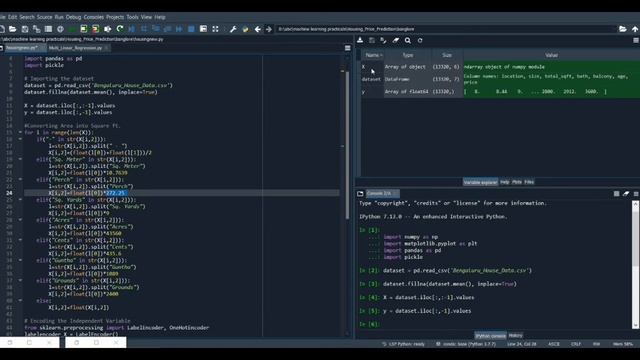Click the Open file folder icon in main toolbar
Screen dimensions: 640x360
click(x=13, y=29)
